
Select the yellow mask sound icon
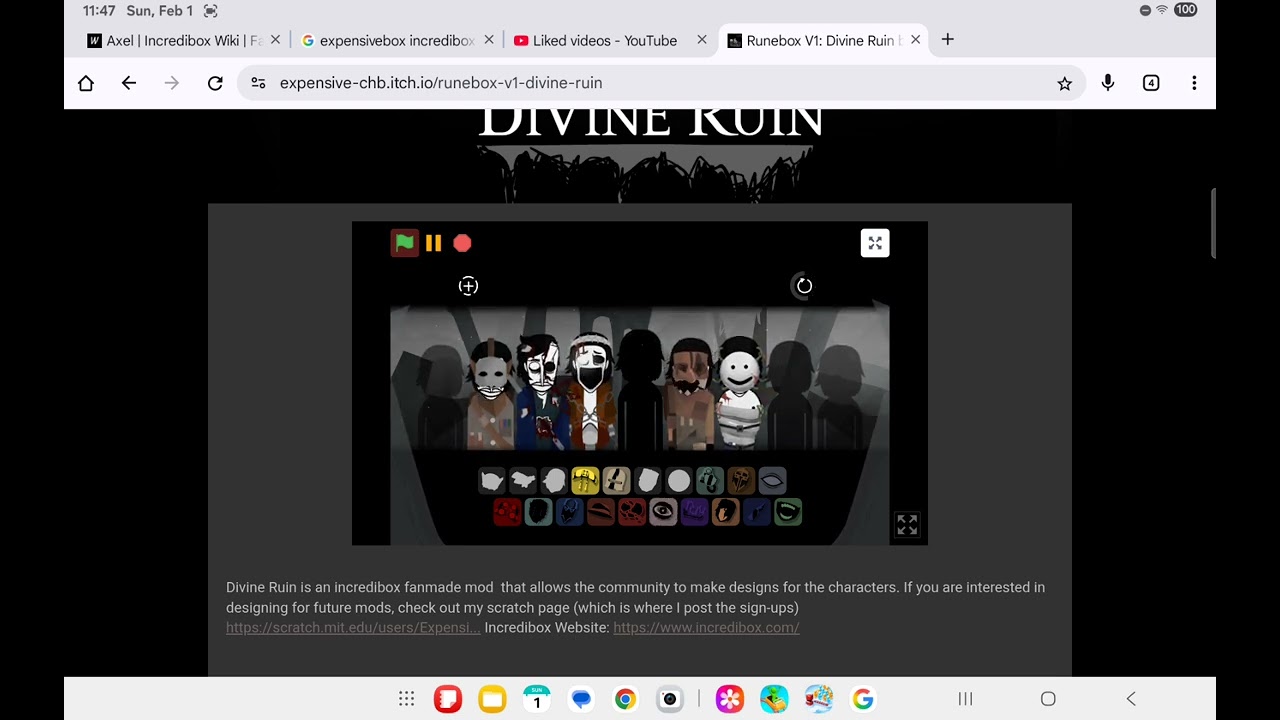585,481
